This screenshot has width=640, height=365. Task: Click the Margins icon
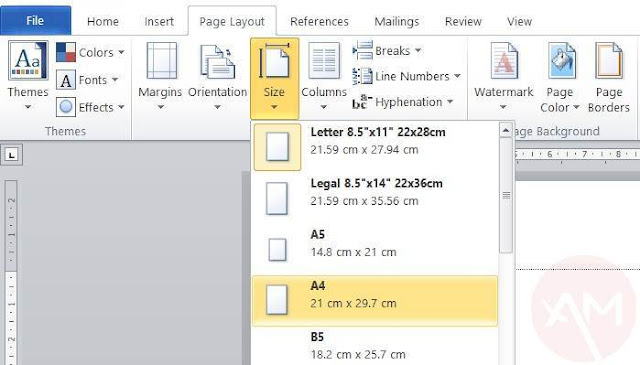pos(162,60)
